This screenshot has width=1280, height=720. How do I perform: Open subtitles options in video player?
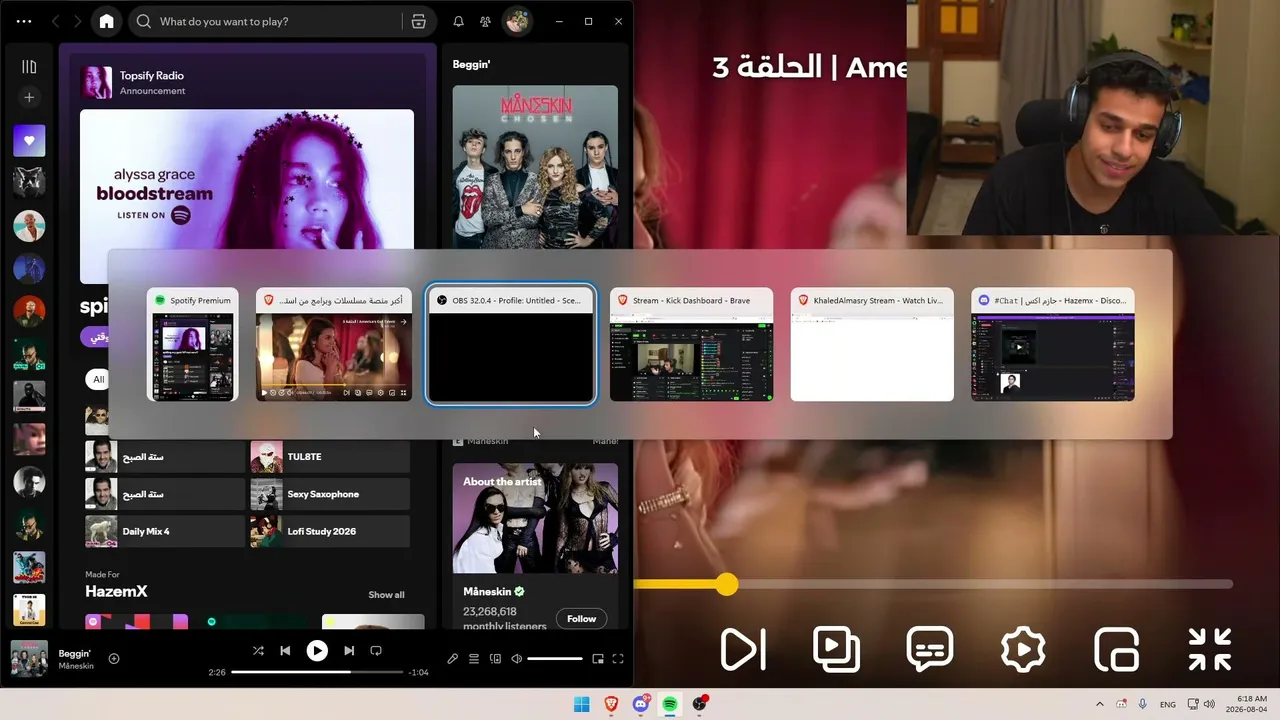coord(930,650)
